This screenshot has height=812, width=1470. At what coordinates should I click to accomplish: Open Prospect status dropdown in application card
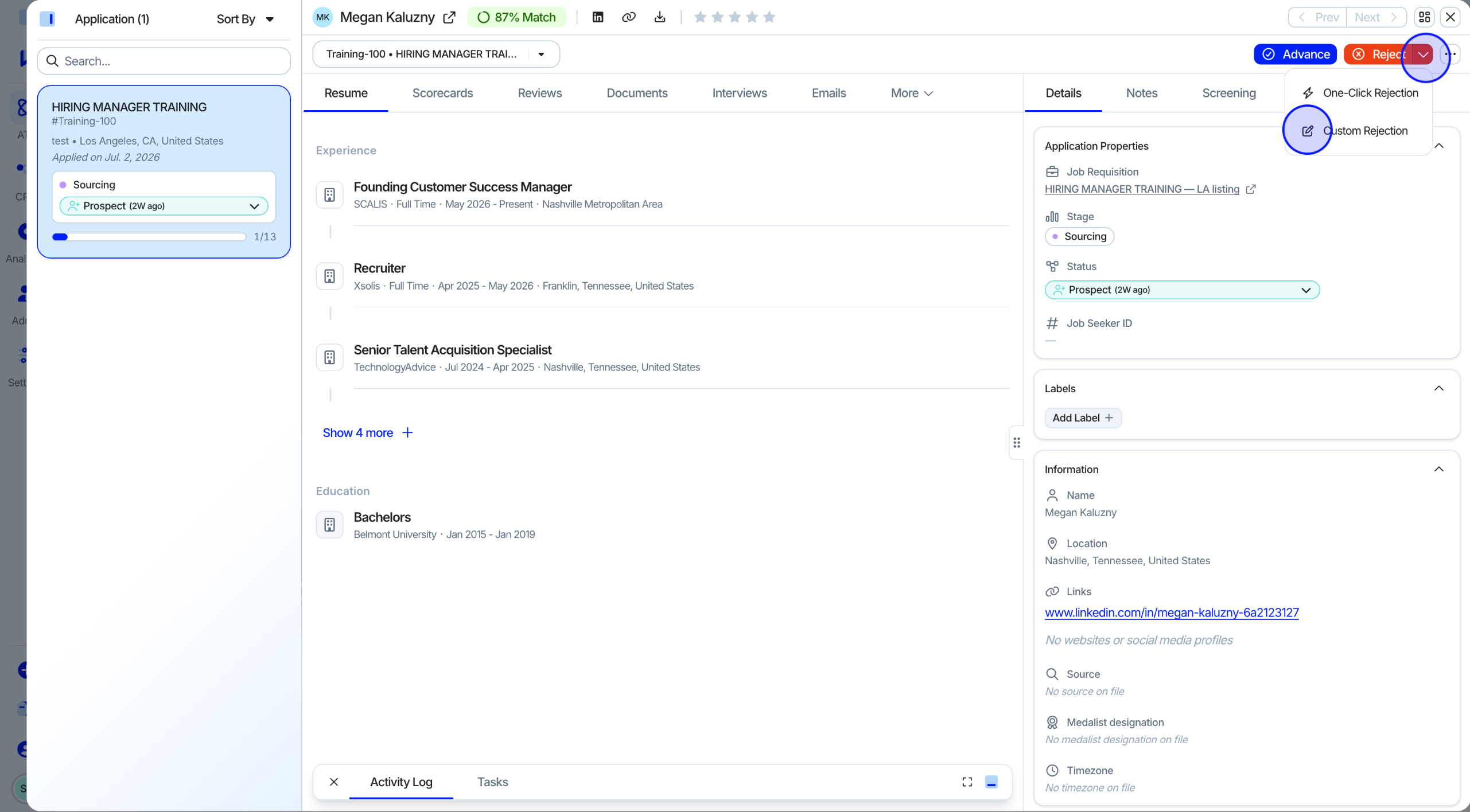(x=164, y=206)
